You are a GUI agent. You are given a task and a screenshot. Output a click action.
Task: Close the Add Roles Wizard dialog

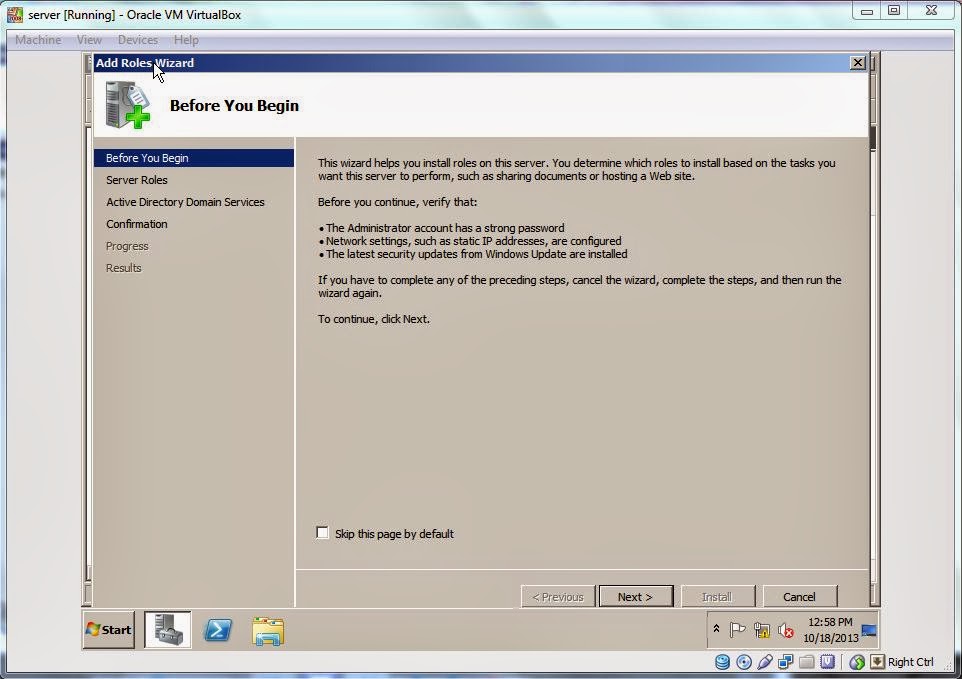point(858,63)
